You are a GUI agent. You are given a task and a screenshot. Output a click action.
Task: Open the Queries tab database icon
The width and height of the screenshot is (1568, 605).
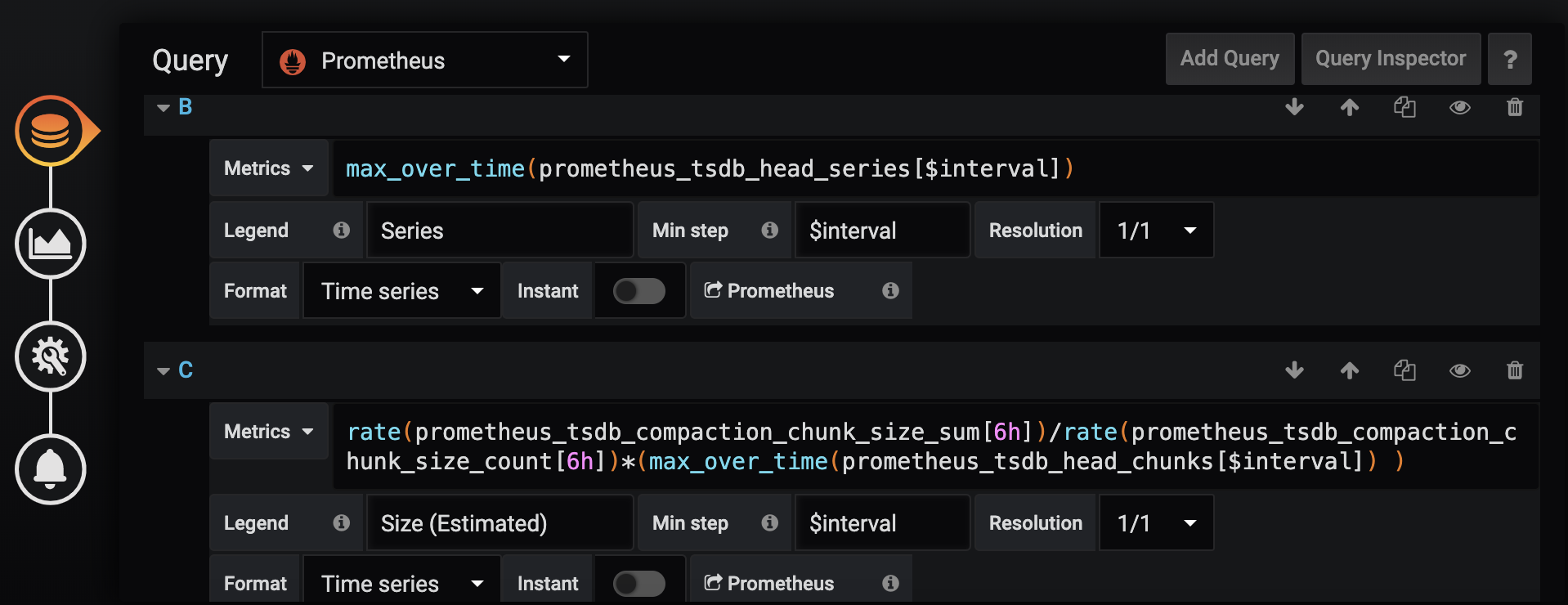pos(51,131)
